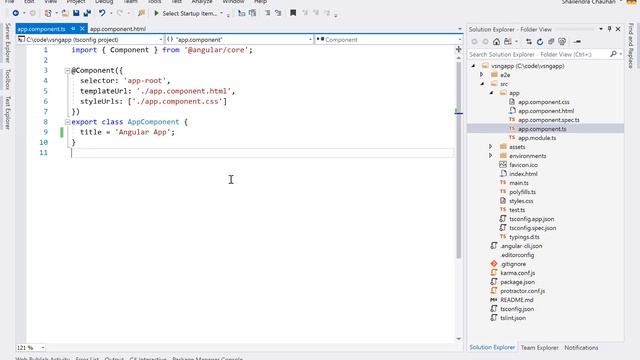The image size is (640, 360).
Task: Click the bookmark toggle icon in toolbar
Action: tap(293, 13)
